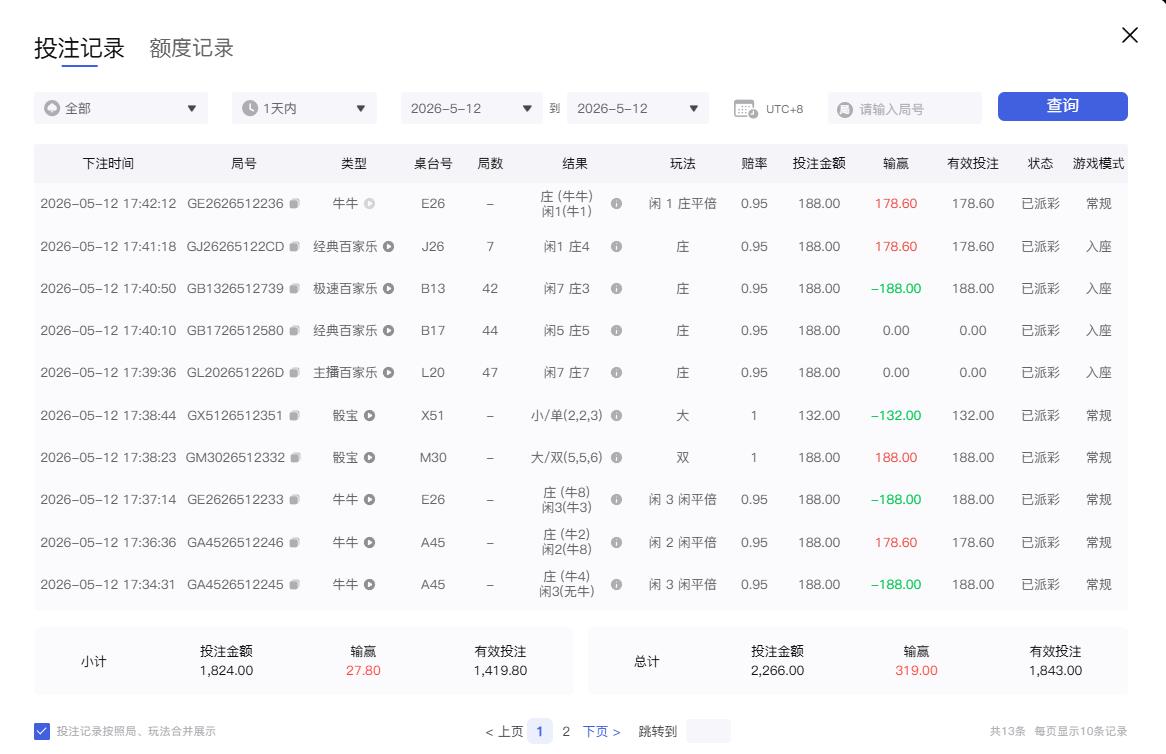Click the 输赢 column header
Image resolution: width=1166 pixels, height=754 pixels.
(x=895, y=164)
